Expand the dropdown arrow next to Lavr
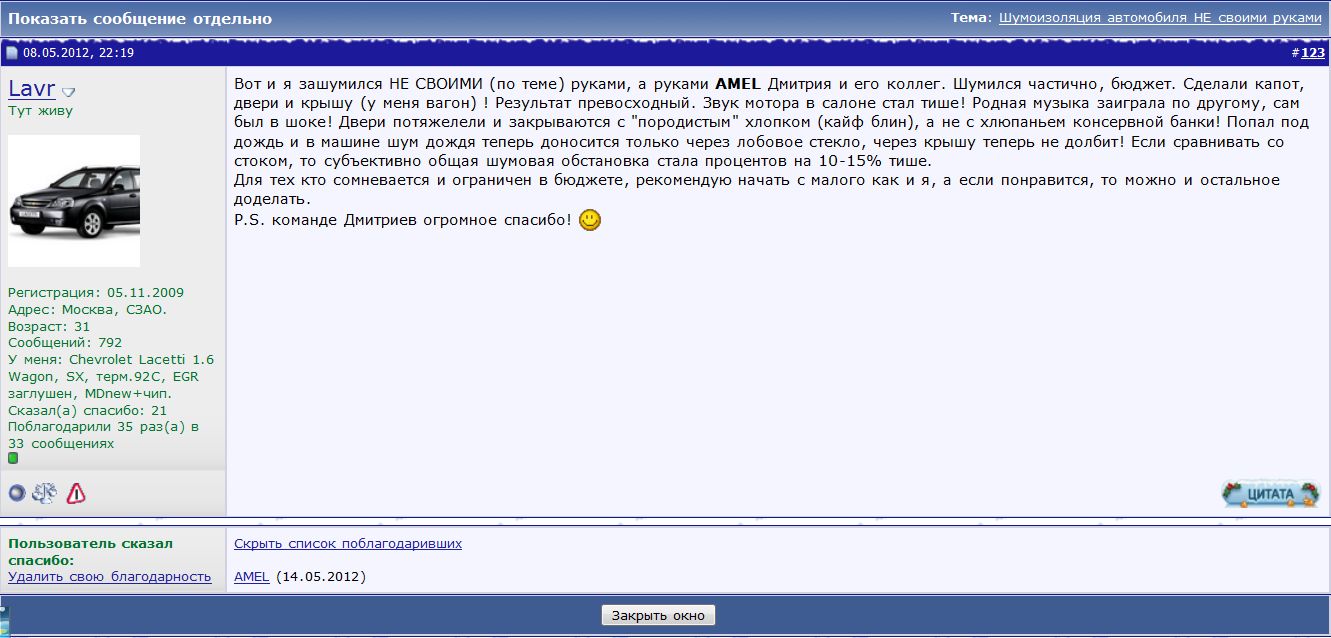 (69, 92)
